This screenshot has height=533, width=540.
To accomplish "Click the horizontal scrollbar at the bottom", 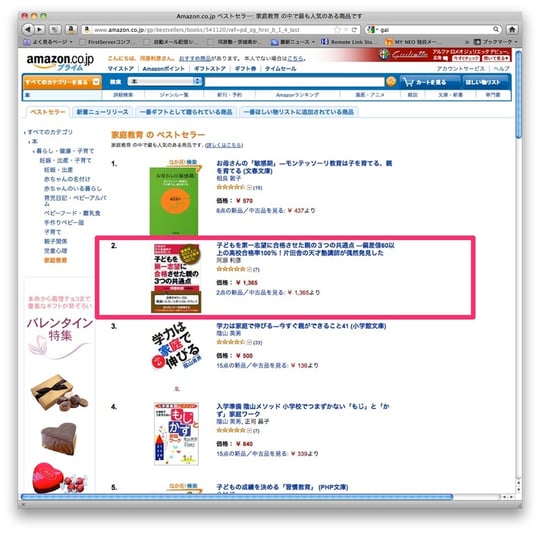I will 237,497.
